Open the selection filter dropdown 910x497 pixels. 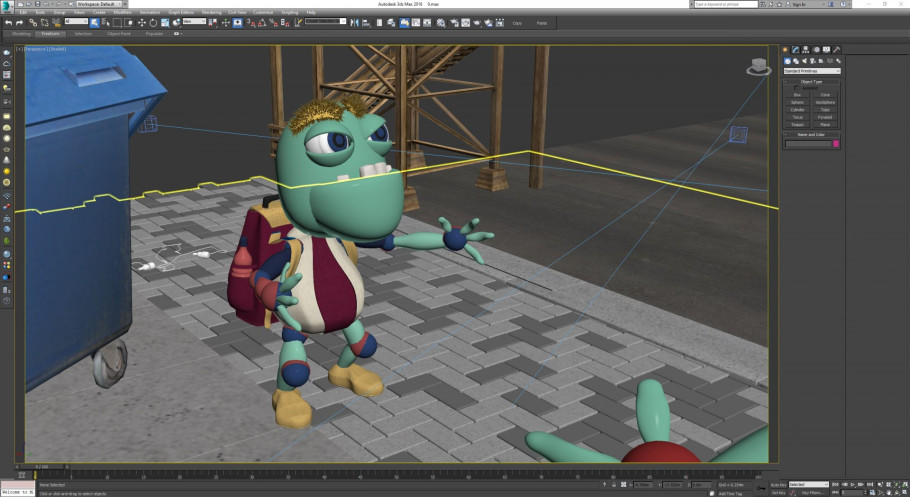point(76,21)
